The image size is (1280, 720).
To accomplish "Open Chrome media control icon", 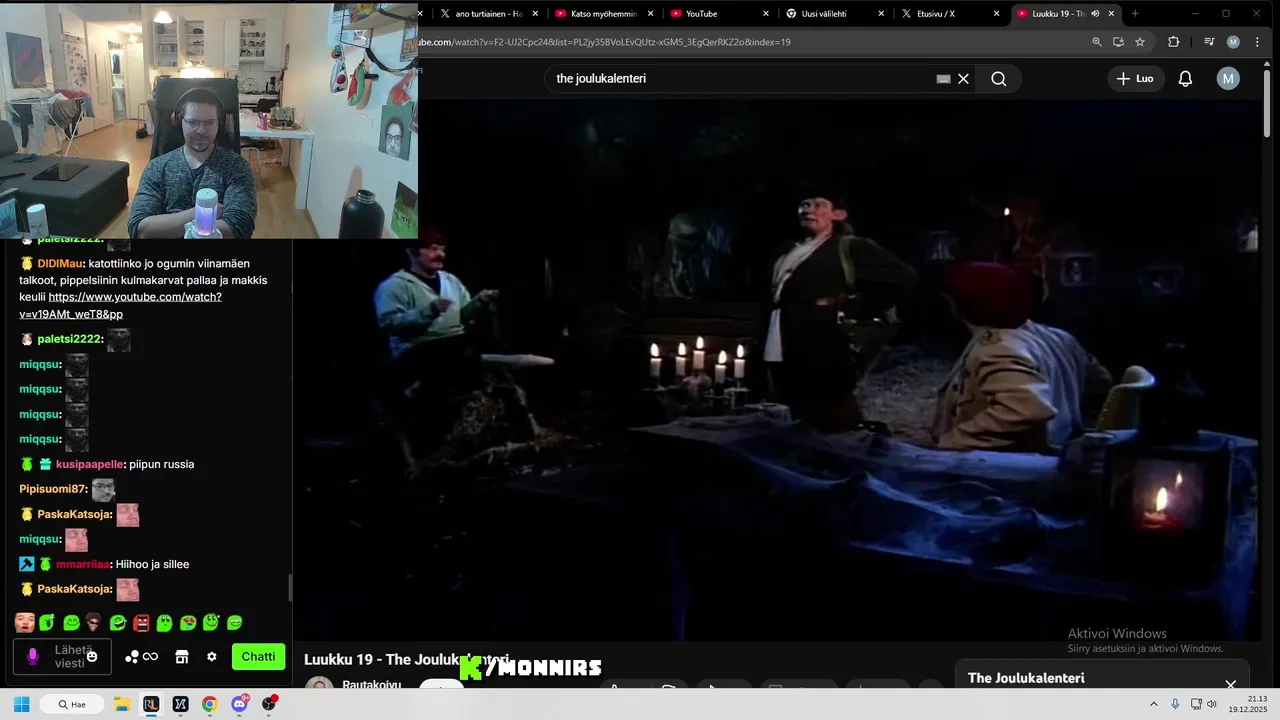I will tap(1209, 42).
